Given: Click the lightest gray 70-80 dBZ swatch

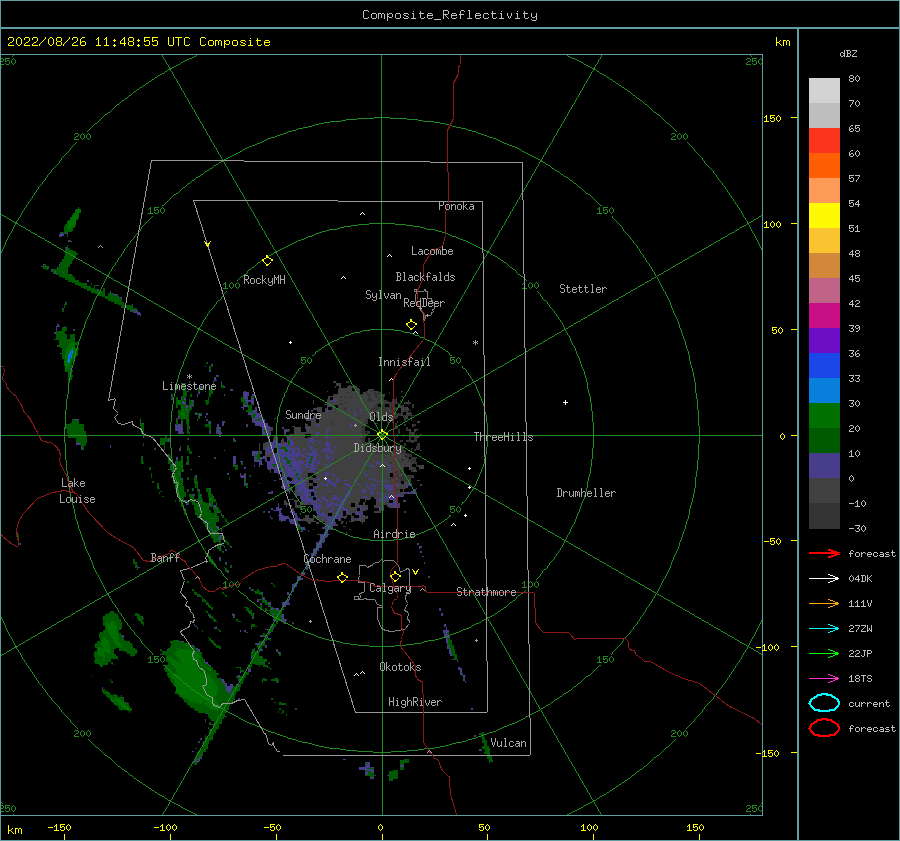Looking at the screenshot, I should tap(824, 91).
